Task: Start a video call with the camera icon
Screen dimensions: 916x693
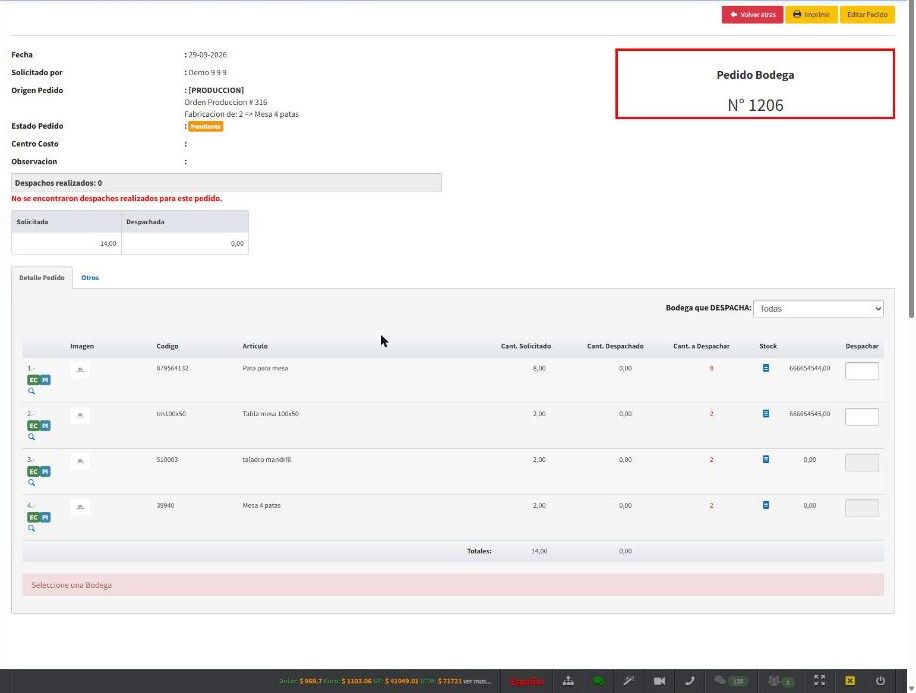Action: point(660,681)
